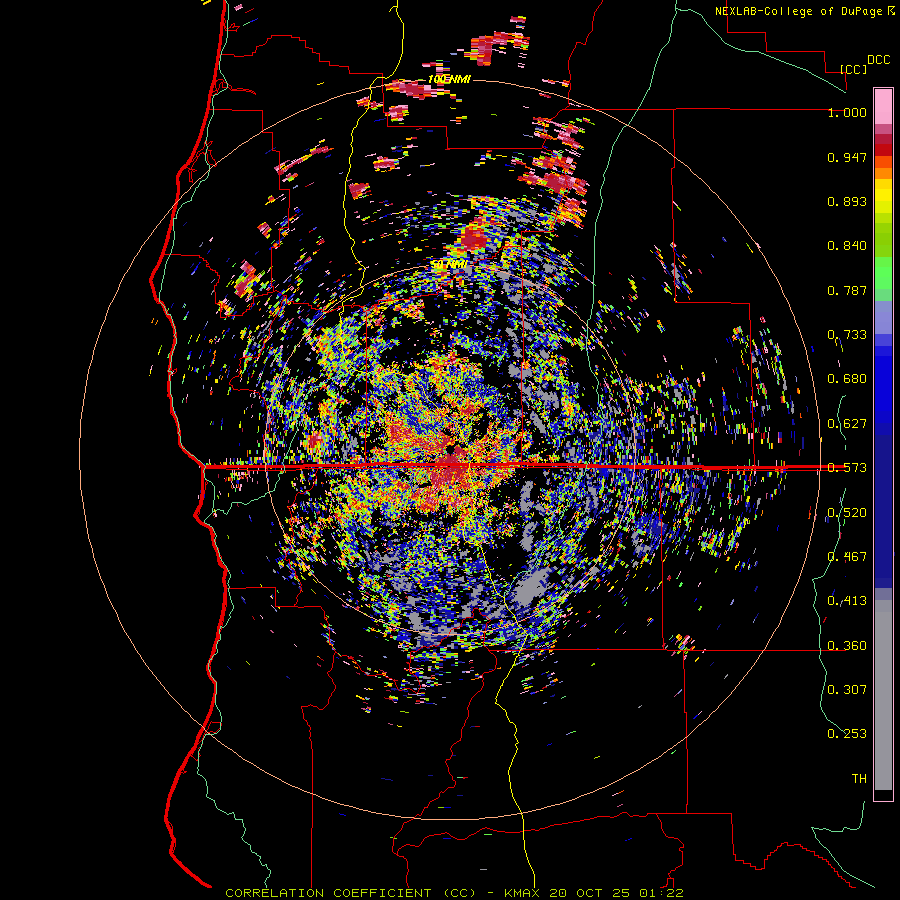
Task: Select the 0.520 scale value
Action: [847, 513]
